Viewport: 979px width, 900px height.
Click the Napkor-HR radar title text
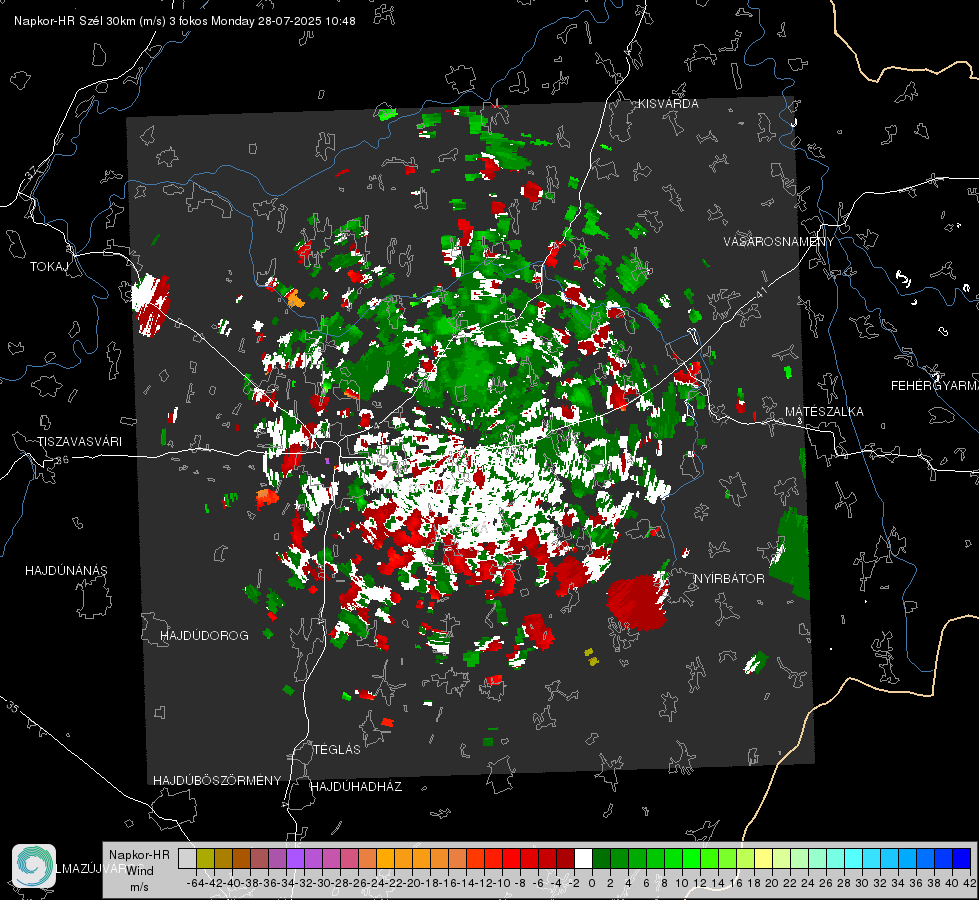click(185, 21)
